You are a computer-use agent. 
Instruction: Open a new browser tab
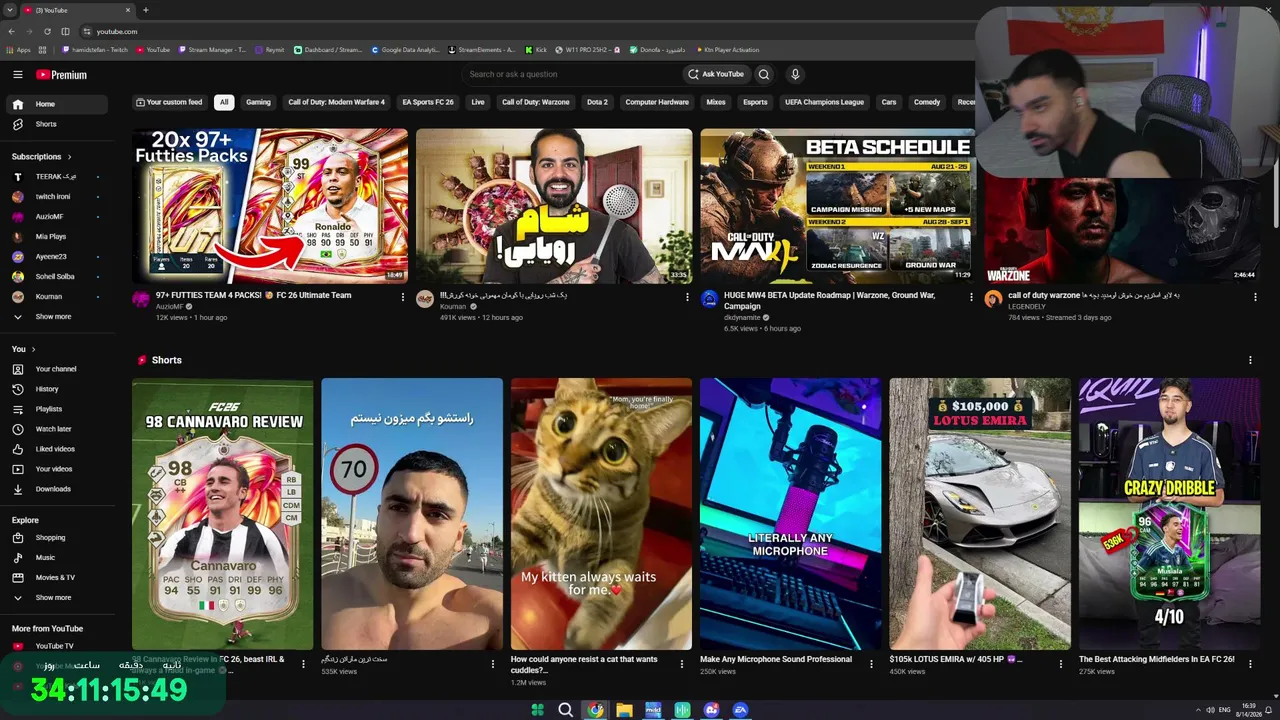(x=145, y=10)
